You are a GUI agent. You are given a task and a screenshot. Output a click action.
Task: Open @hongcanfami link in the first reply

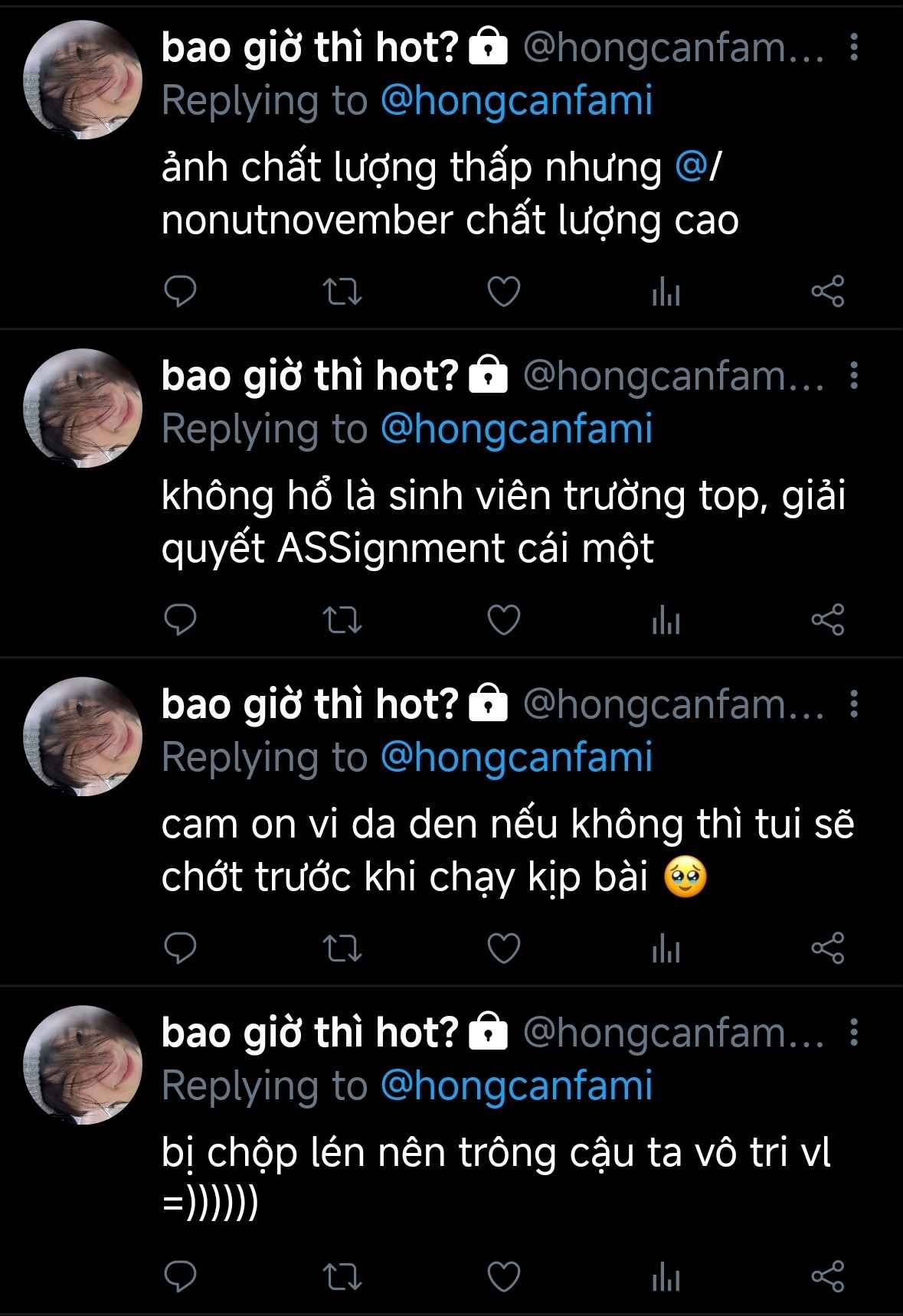coord(516,102)
